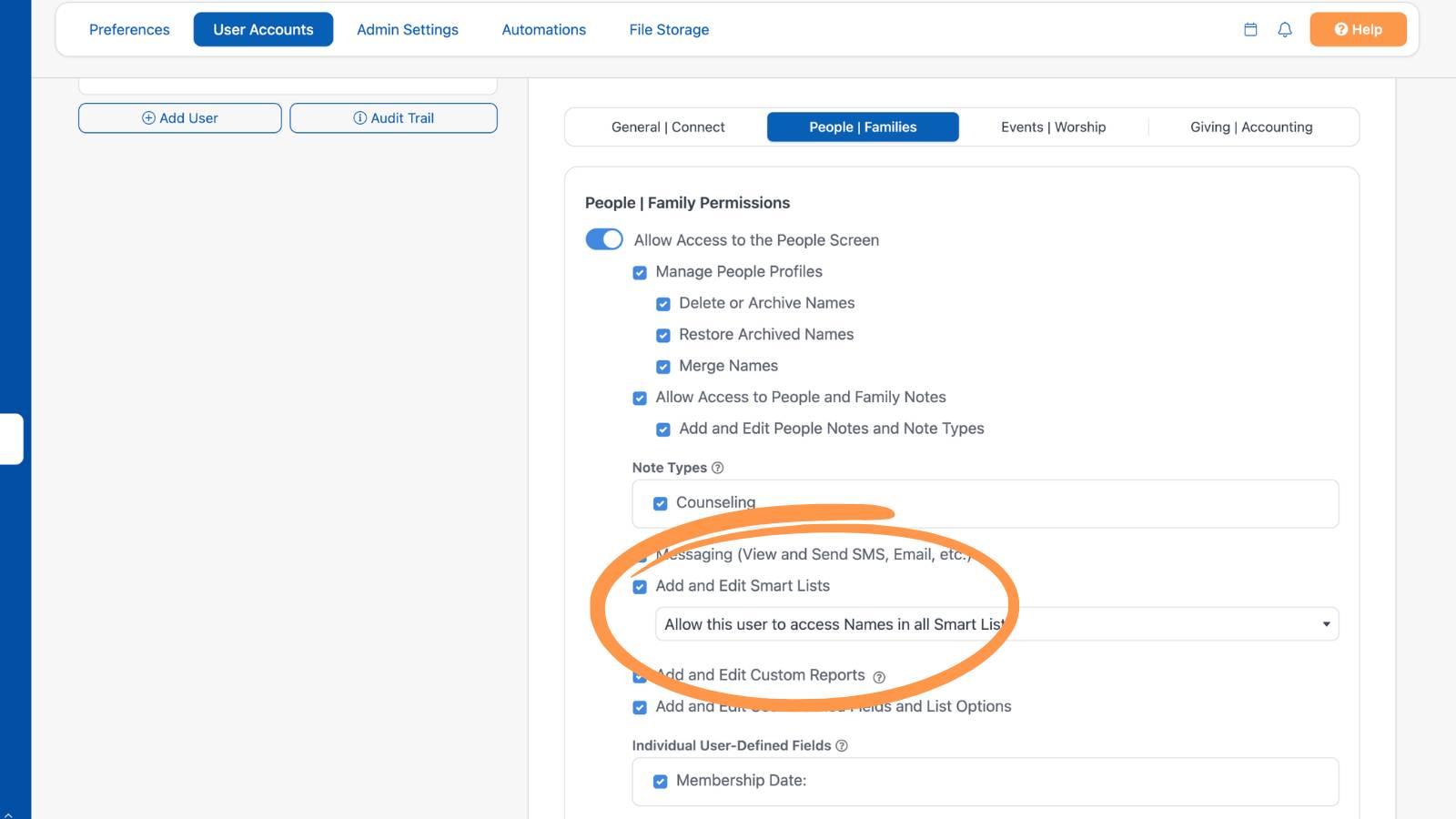This screenshot has width=1456, height=819.
Task: Open the Smart Lists access dropdown
Action: (x=996, y=624)
